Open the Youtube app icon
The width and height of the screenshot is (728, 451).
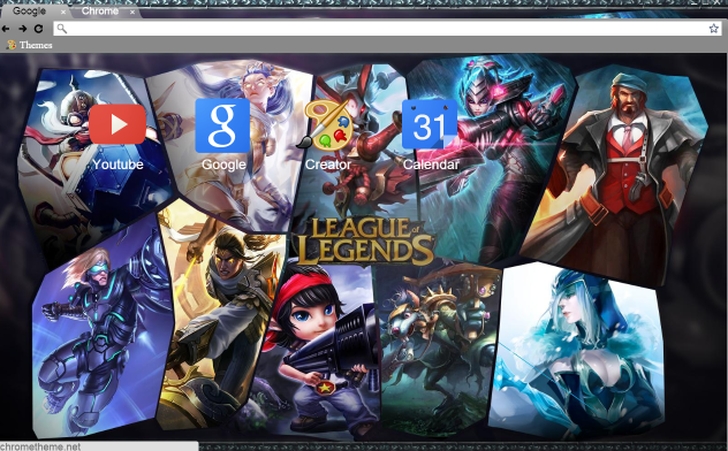[117, 124]
